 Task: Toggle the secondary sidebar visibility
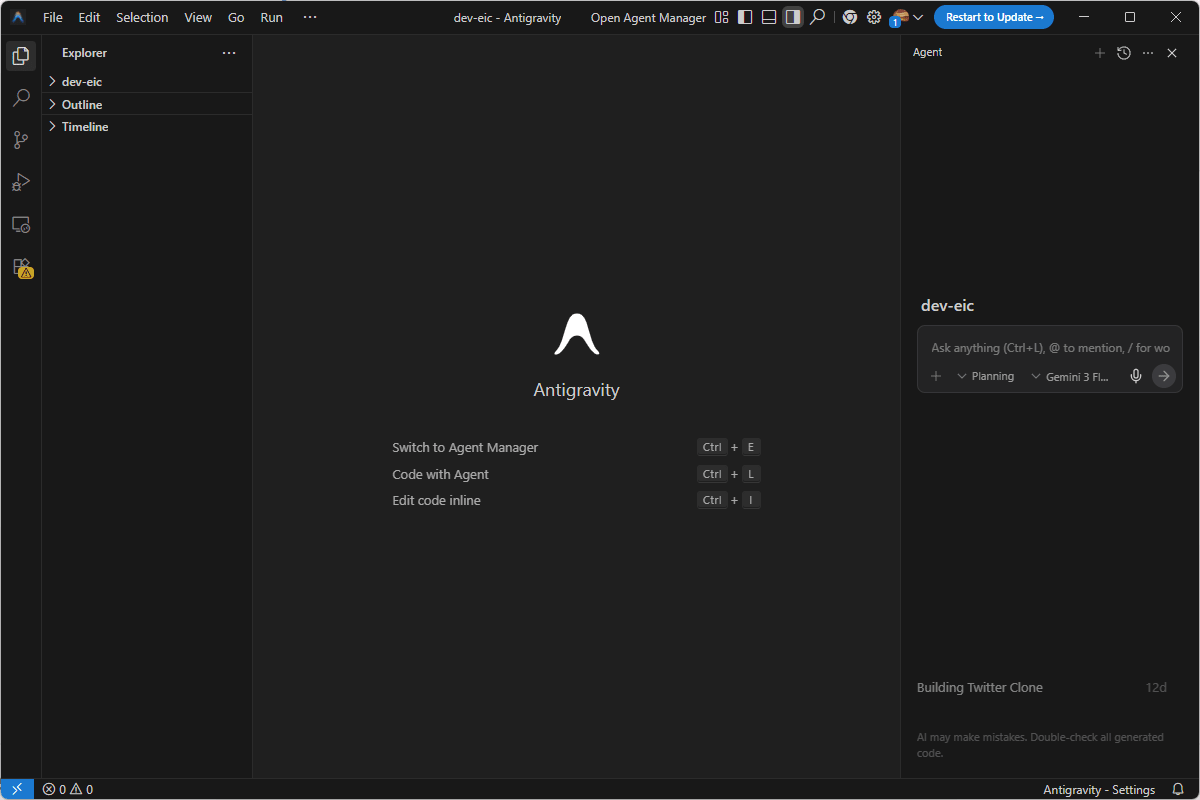point(793,17)
